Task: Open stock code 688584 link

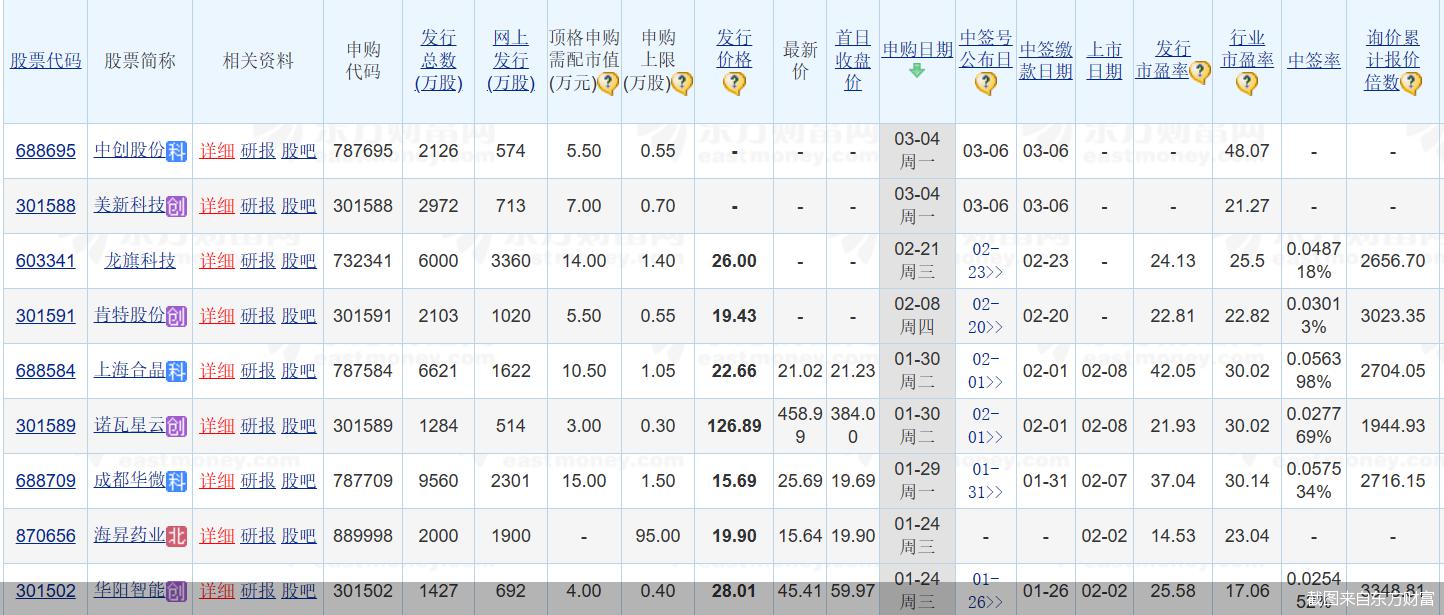Action: point(46,371)
